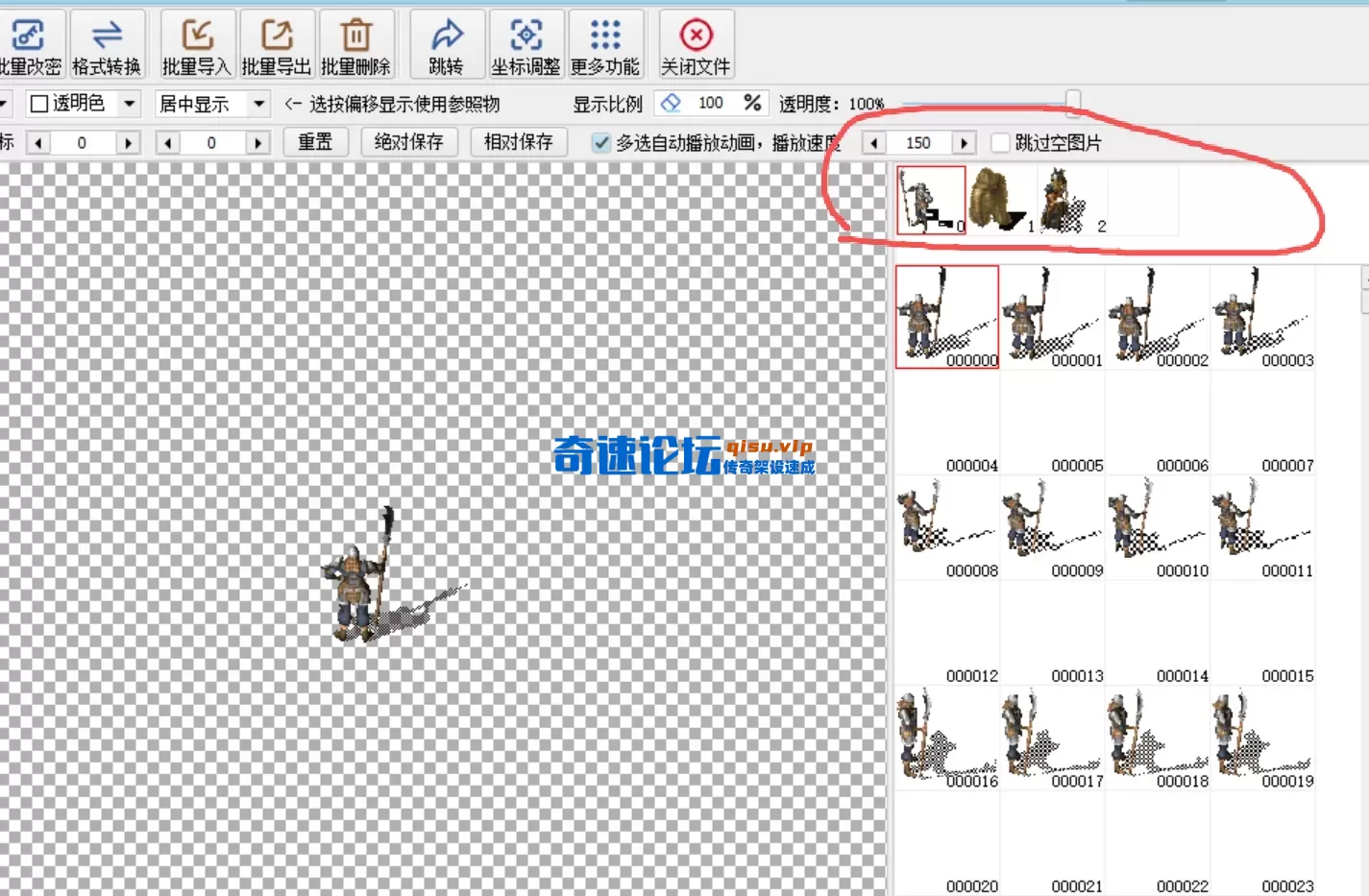Enable the 透明色 checkbox
Screen dimensions: 1369x896
point(39,104)
